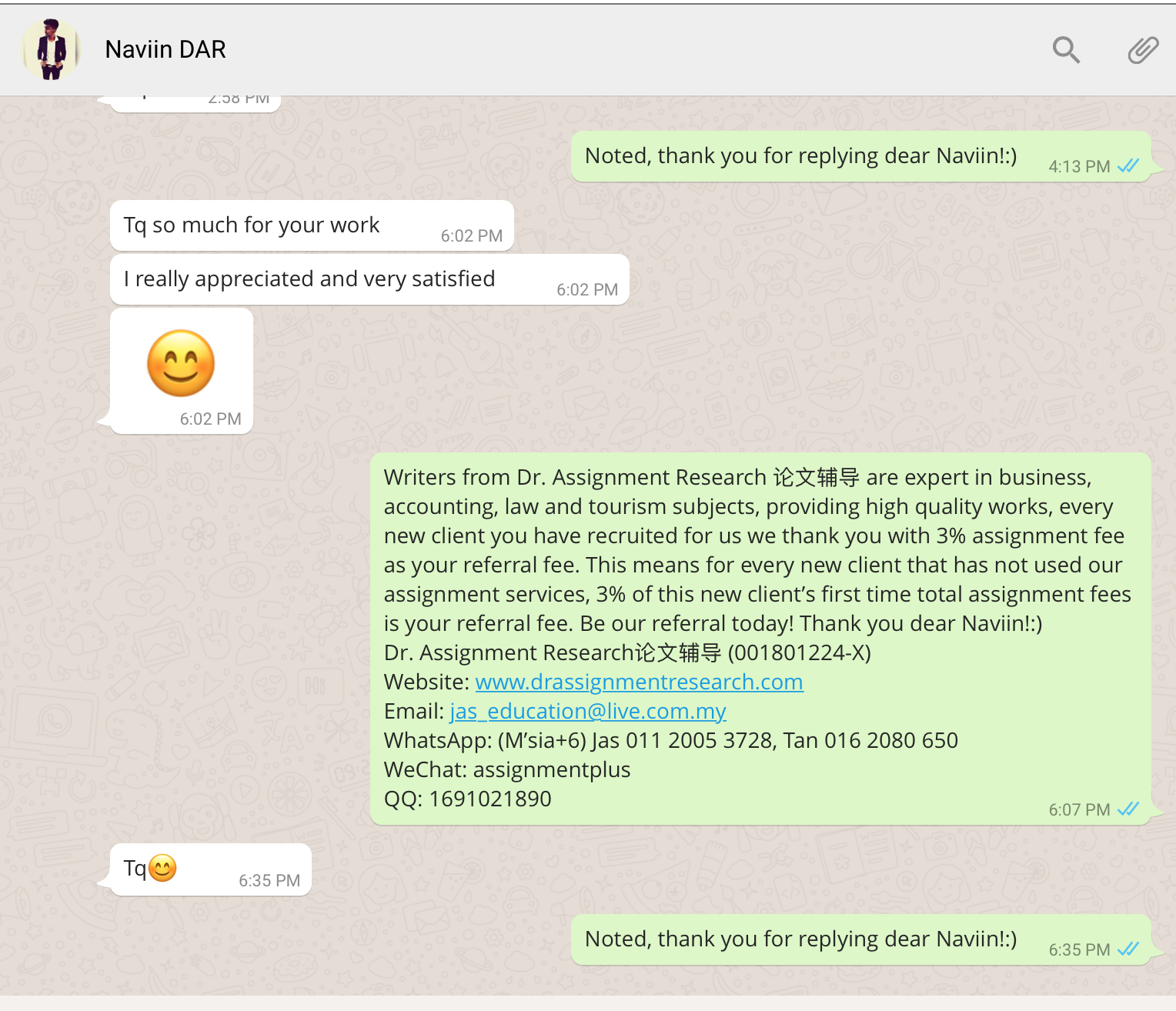Open Naviin DAR's profile picture
Image resolution: width=1176 pixels, height=1011 pixels.
point(51,49)
